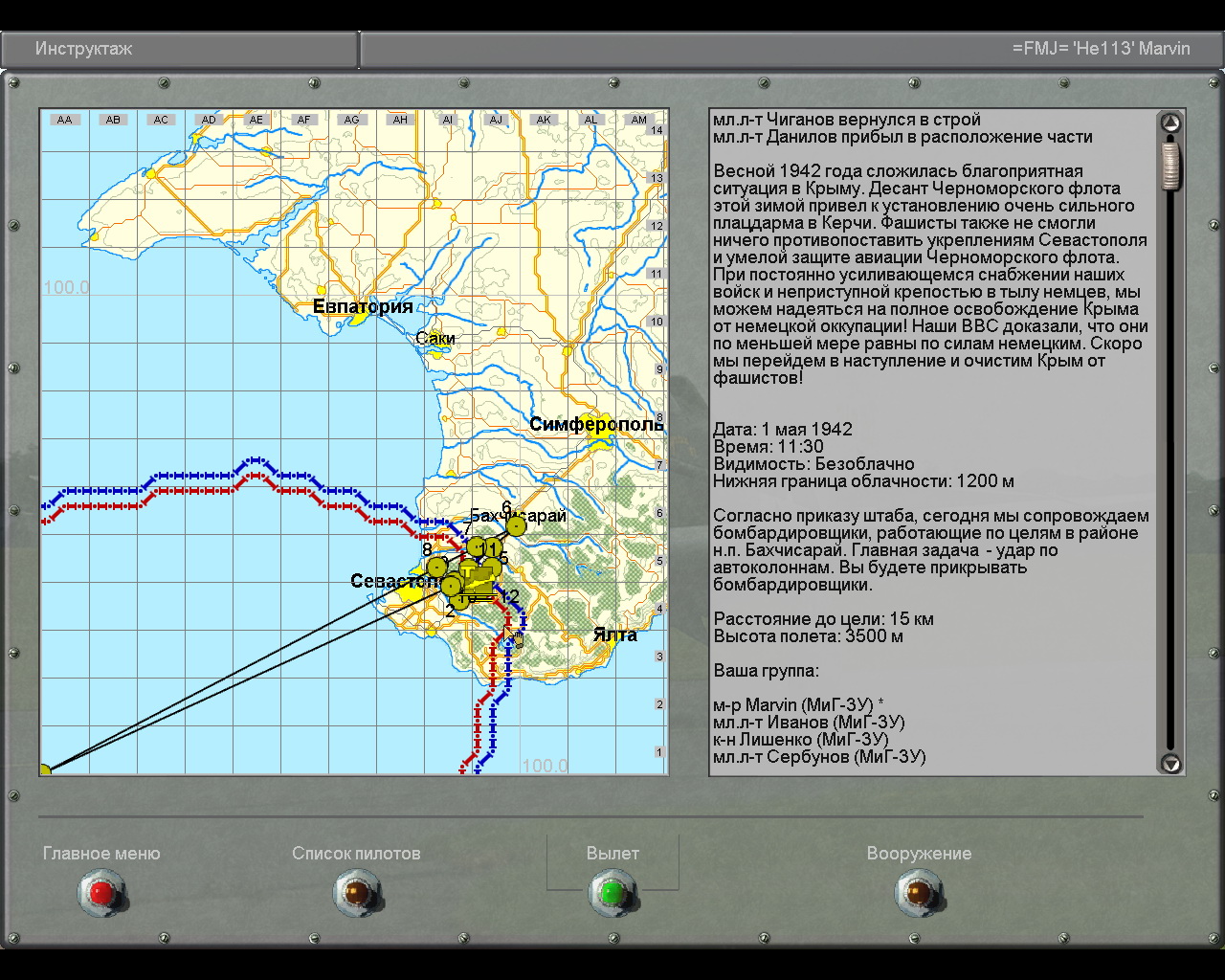Click map grid column header AC
This screenshot has height=980, width=1225.
(161, 120)
